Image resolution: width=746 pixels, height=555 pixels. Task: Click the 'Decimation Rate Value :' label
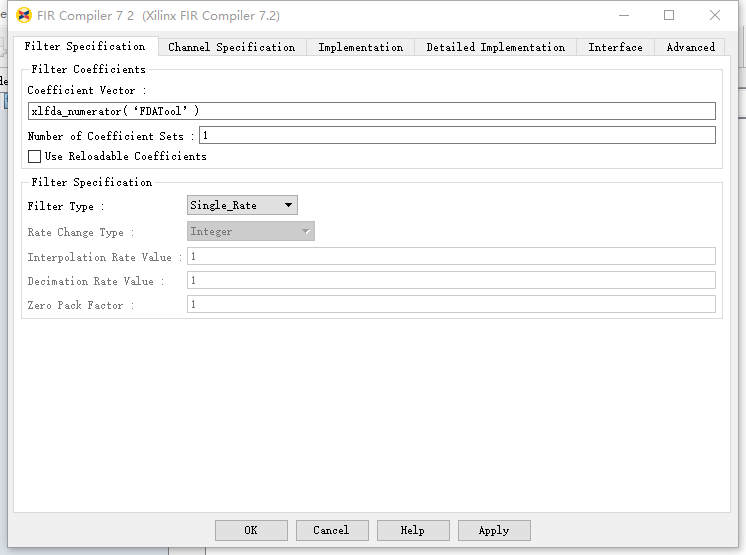point(96,282)
